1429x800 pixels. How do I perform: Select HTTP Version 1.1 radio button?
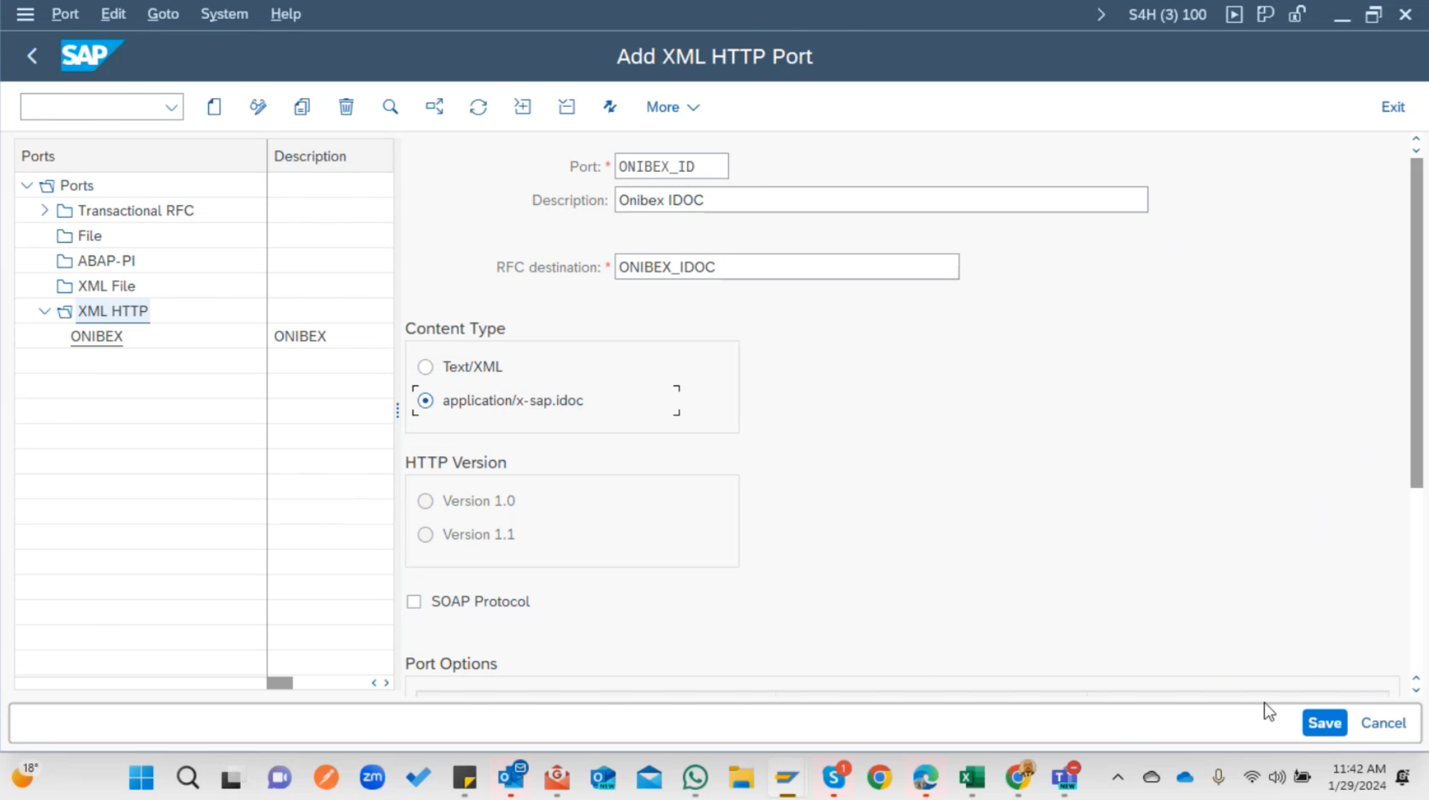pyautogui.click(x=426, y=535)
